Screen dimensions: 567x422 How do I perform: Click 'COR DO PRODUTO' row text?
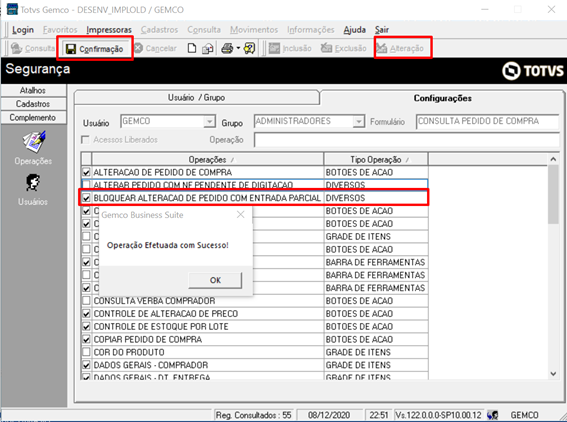coord(129,352)
